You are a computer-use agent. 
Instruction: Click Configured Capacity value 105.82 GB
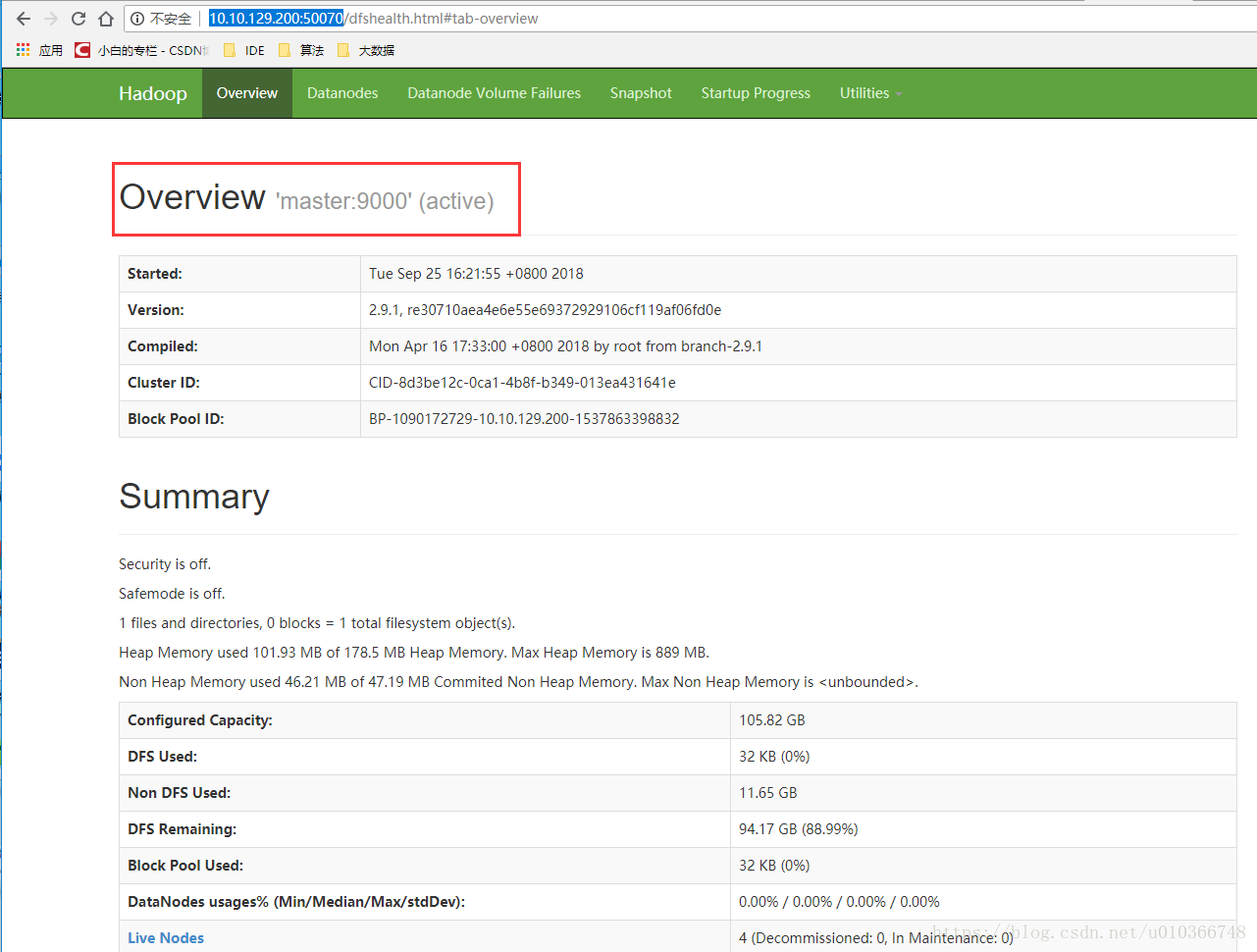pyautogui.click(x=772, y=720)
